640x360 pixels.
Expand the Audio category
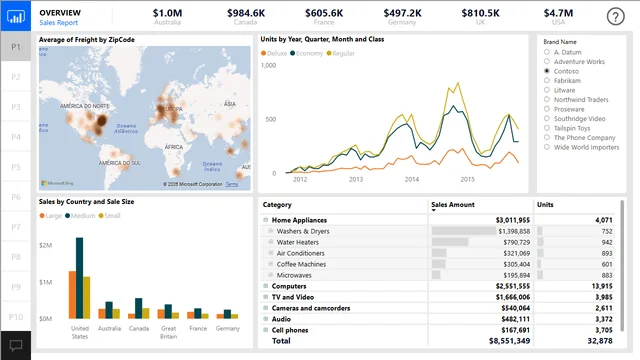[x=266, y=319]
